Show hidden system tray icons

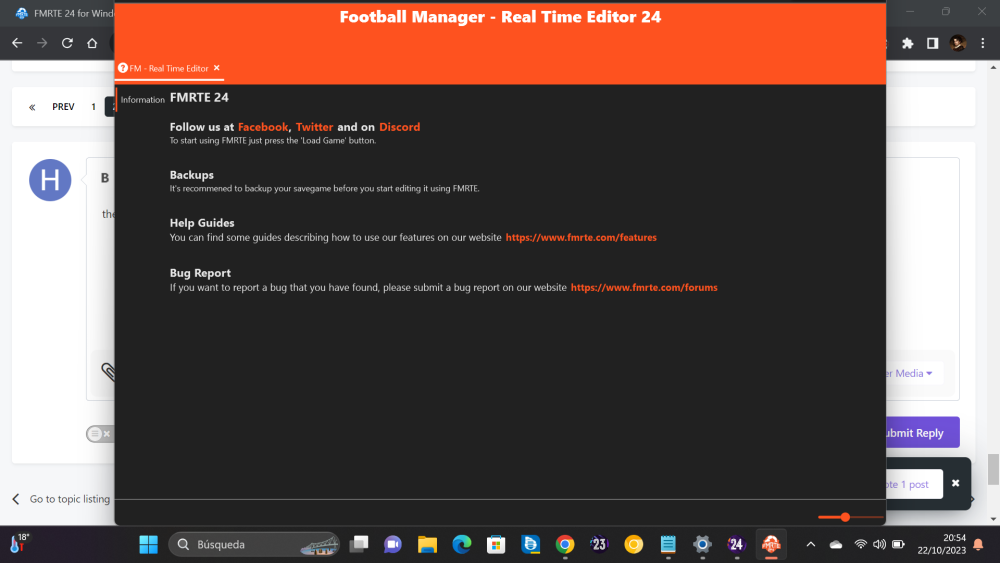[811, 545]
